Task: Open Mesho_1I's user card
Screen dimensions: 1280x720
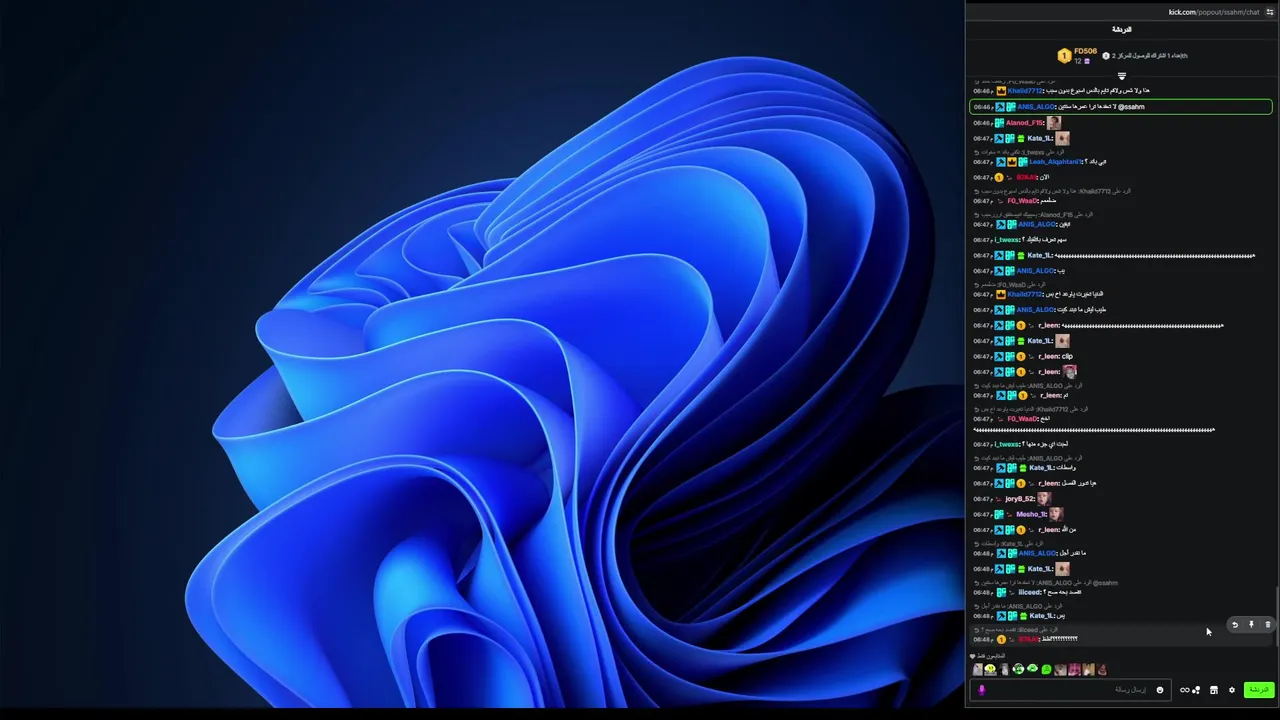Action: (x=1031, y=514)
